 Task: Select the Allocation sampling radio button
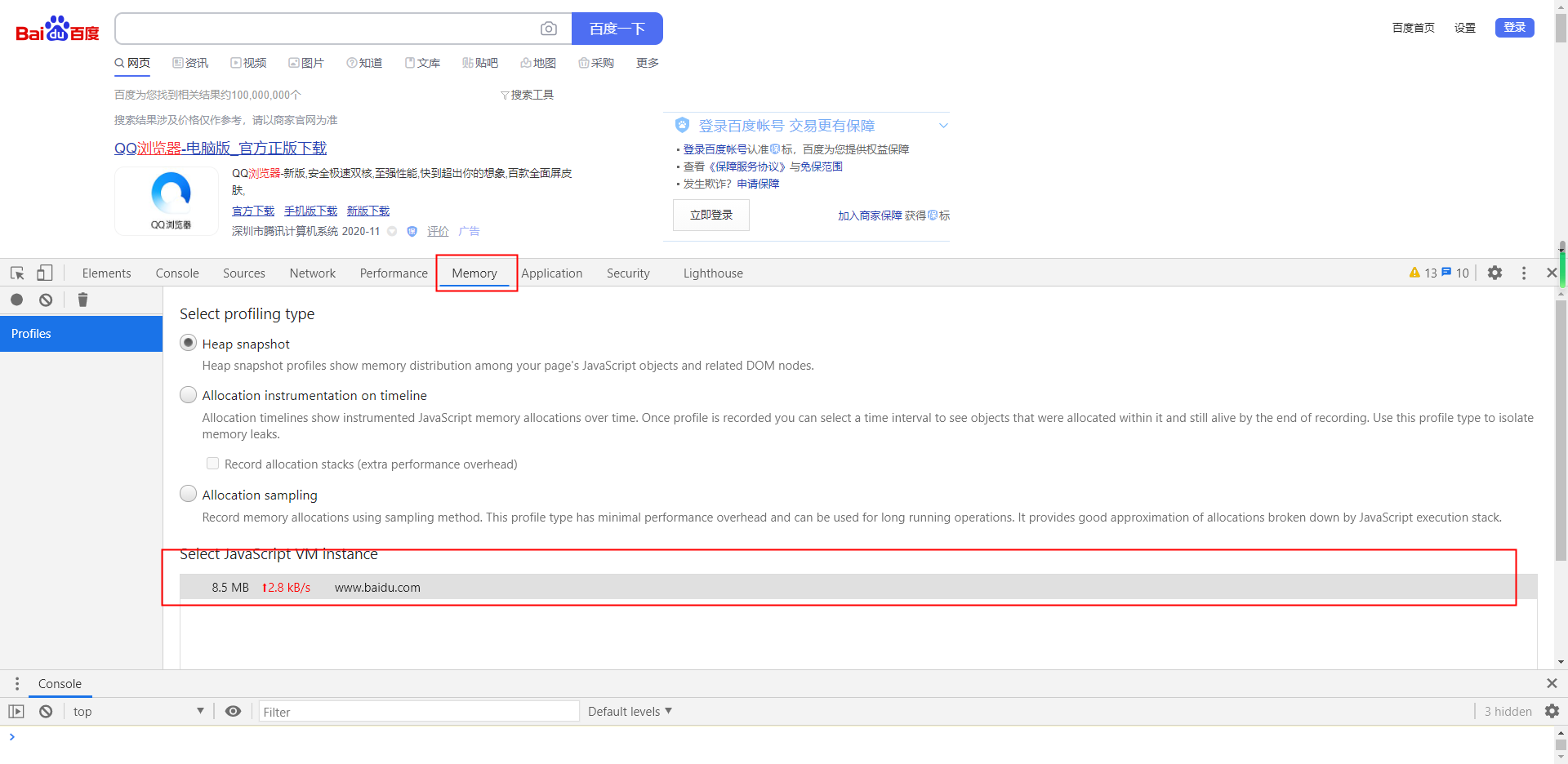(x=188, y=494)
